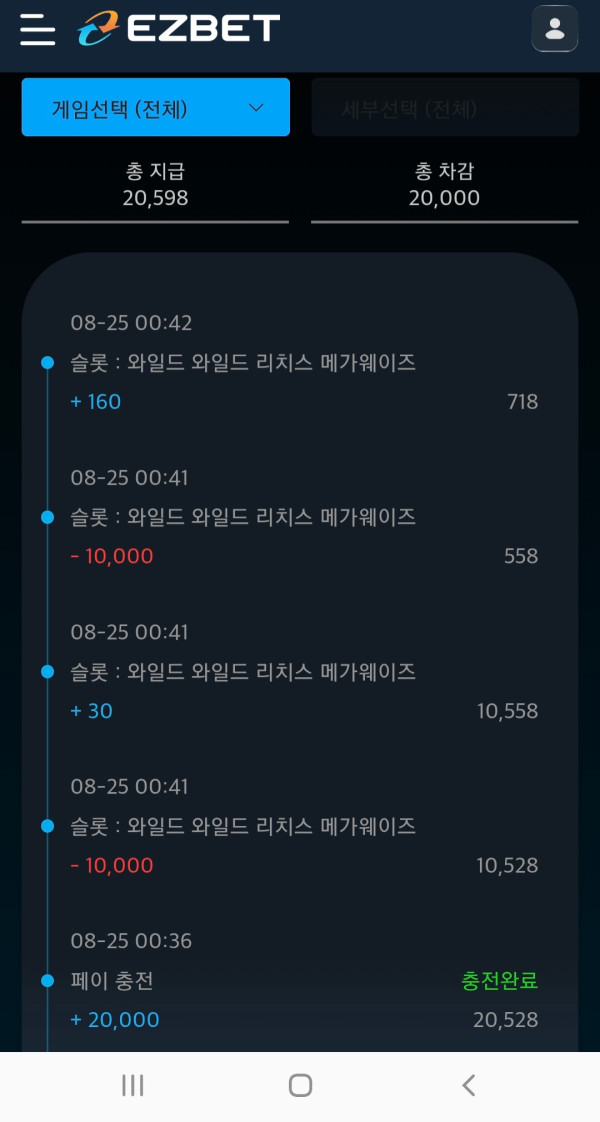Select the 총 지급 20,598 tab
Screen dimensions: 600x1122
155,186
